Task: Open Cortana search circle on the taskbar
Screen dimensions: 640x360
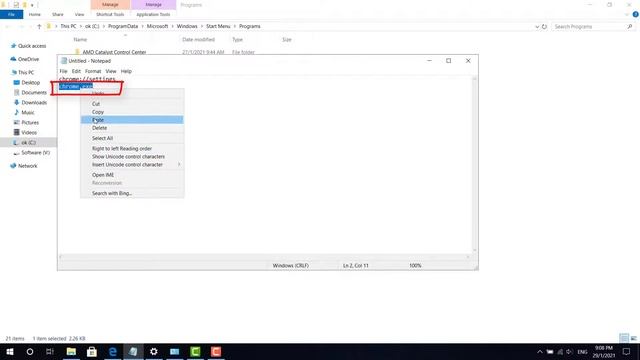Action: click(x=30, y=351)
